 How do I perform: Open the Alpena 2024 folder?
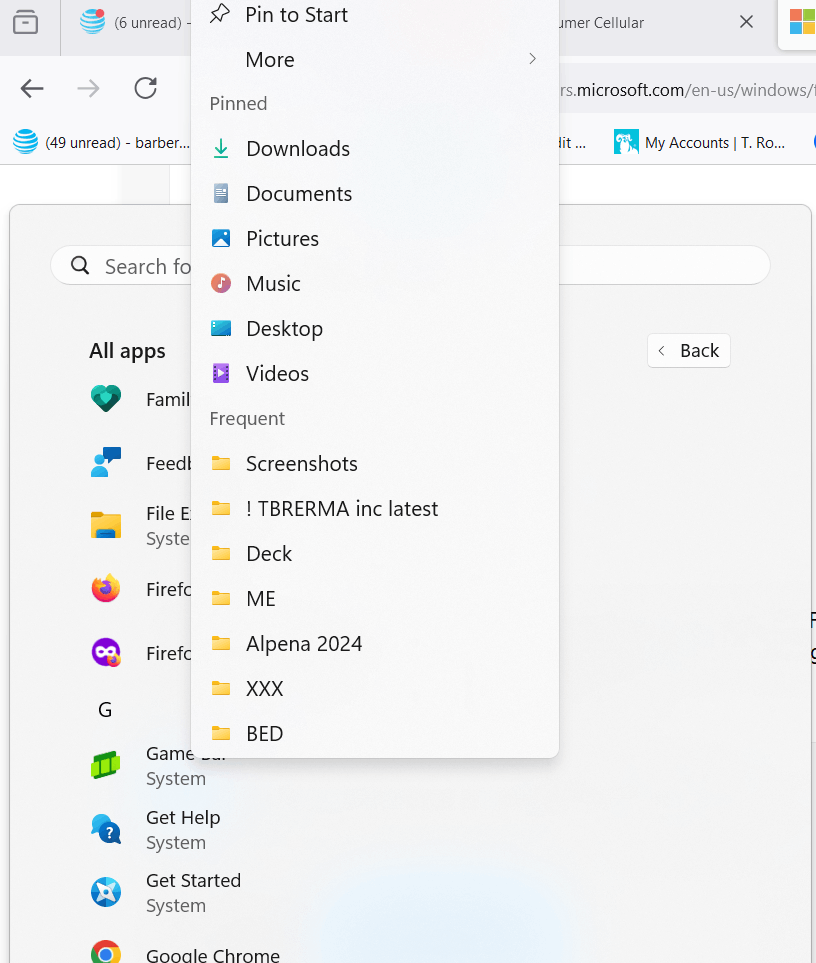[375, 644]
